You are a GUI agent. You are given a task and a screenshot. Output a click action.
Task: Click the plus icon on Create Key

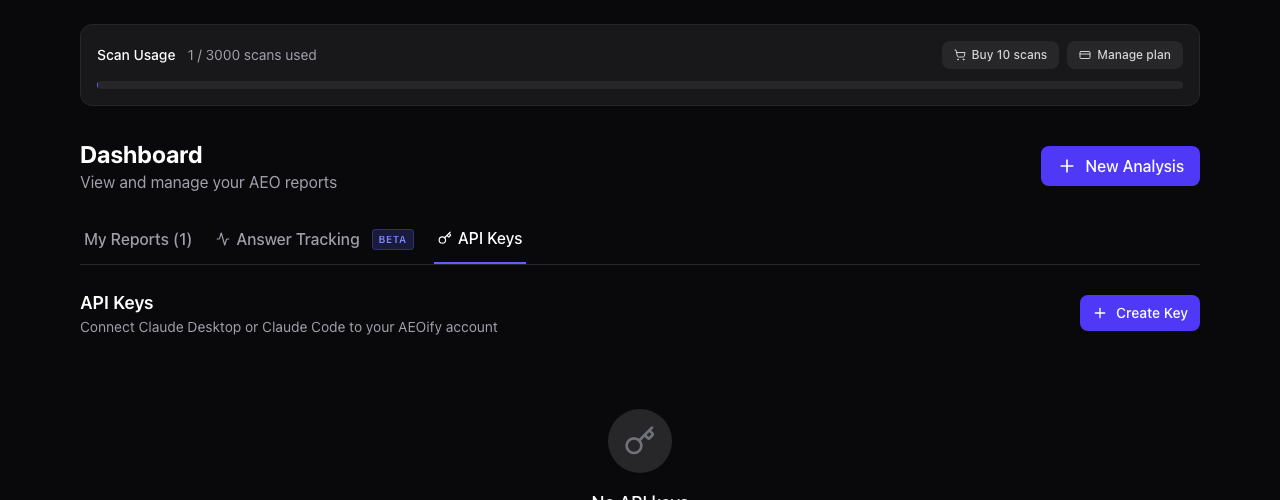tap(1100, 313)
